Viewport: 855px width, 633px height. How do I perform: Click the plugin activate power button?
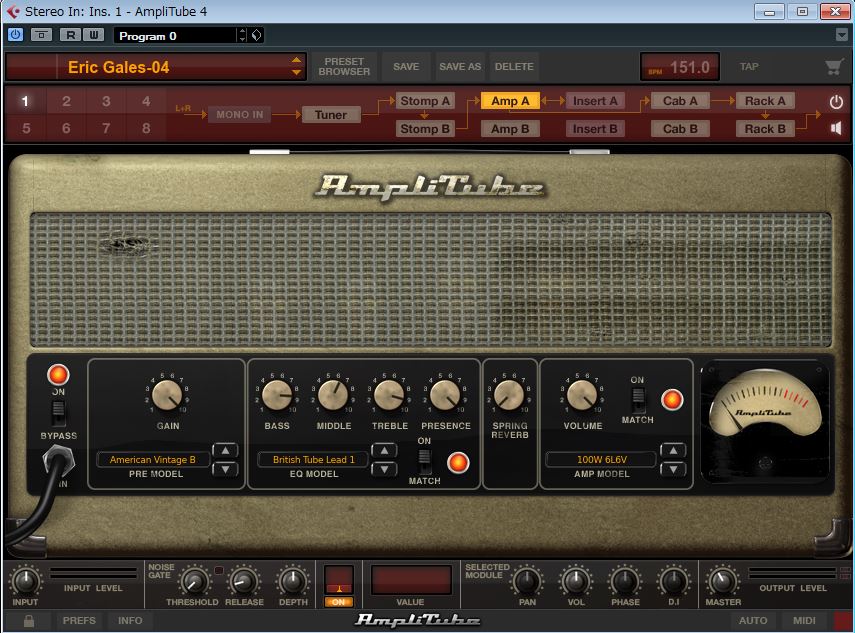click(x=15, y=35)
